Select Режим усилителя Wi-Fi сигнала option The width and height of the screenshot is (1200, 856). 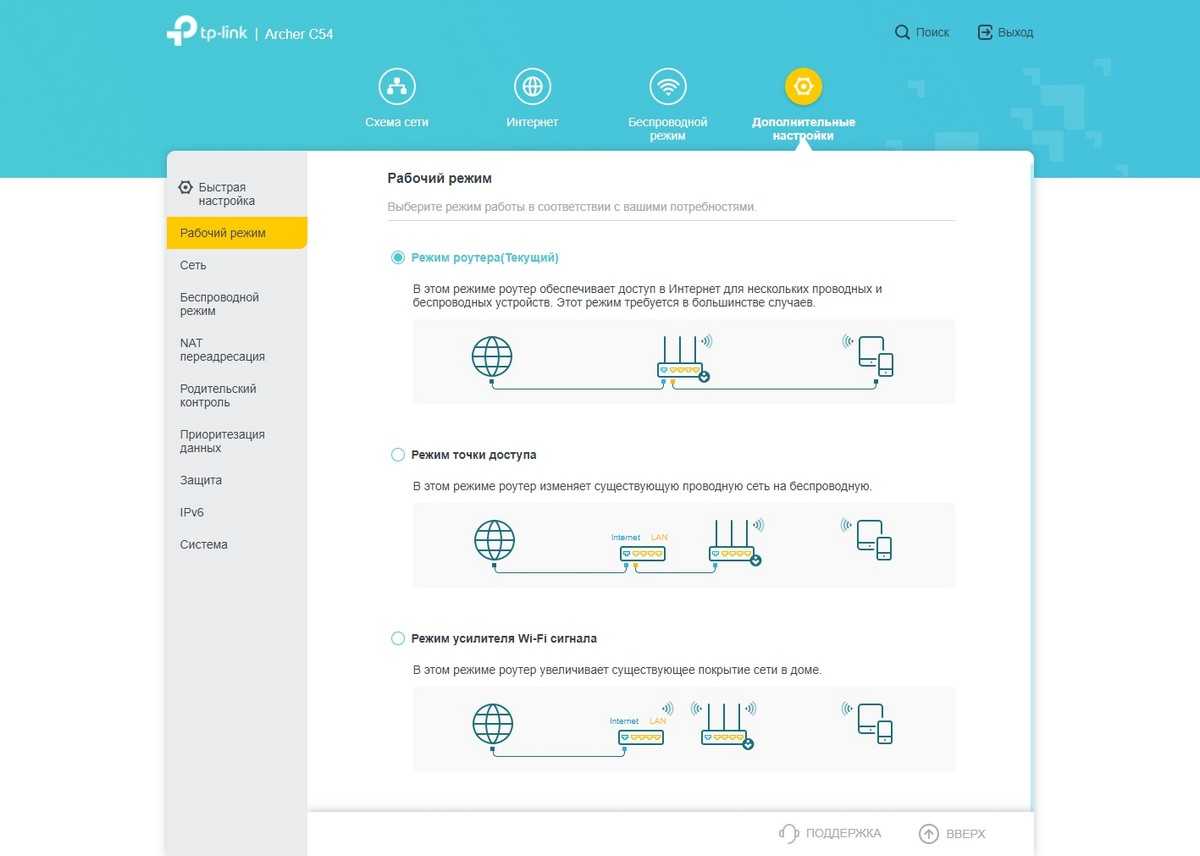pos(398,638)
